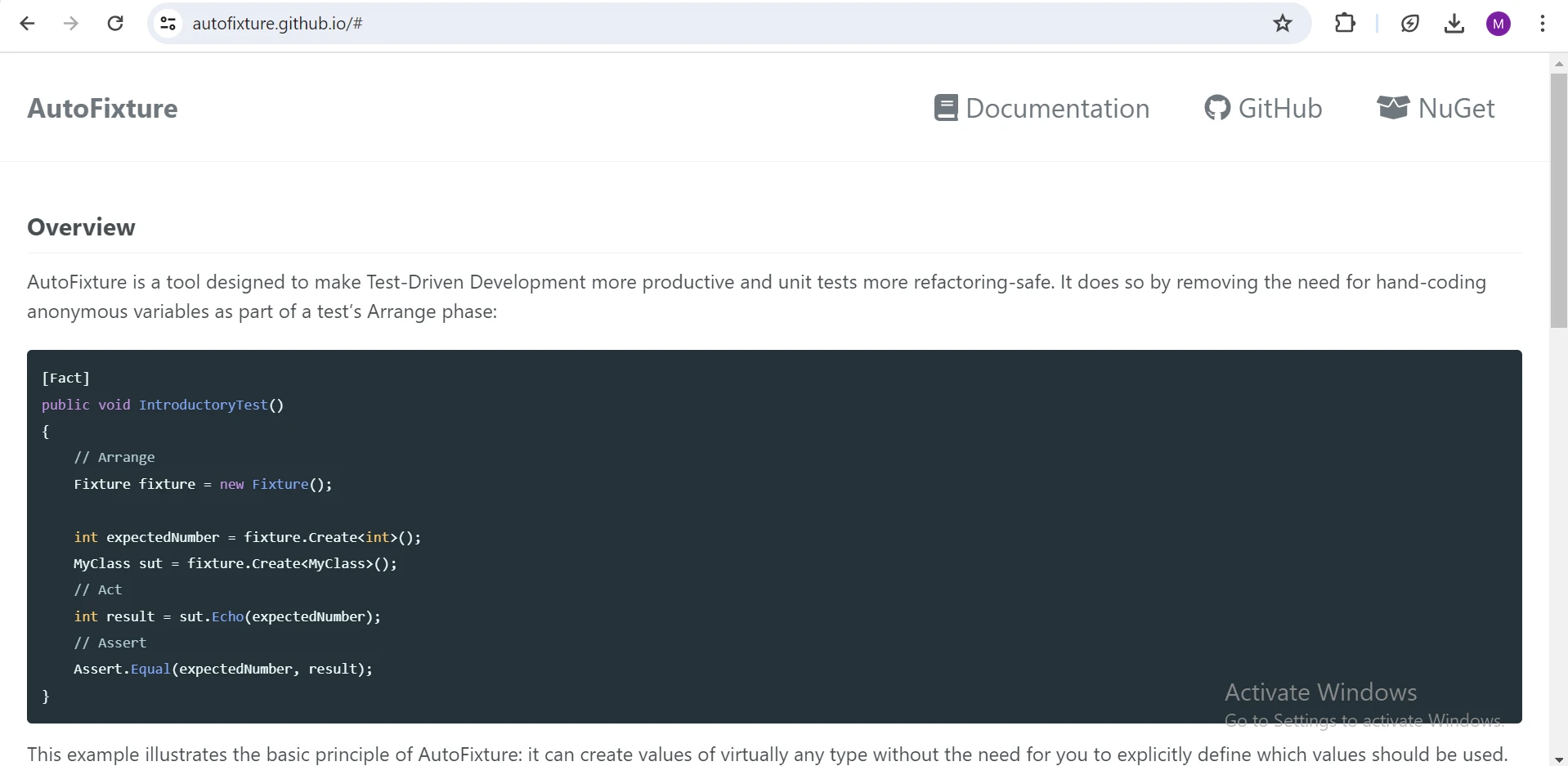The image size is (1568, 766).
Task: Click the browser forward arrow
Action: 71,24
